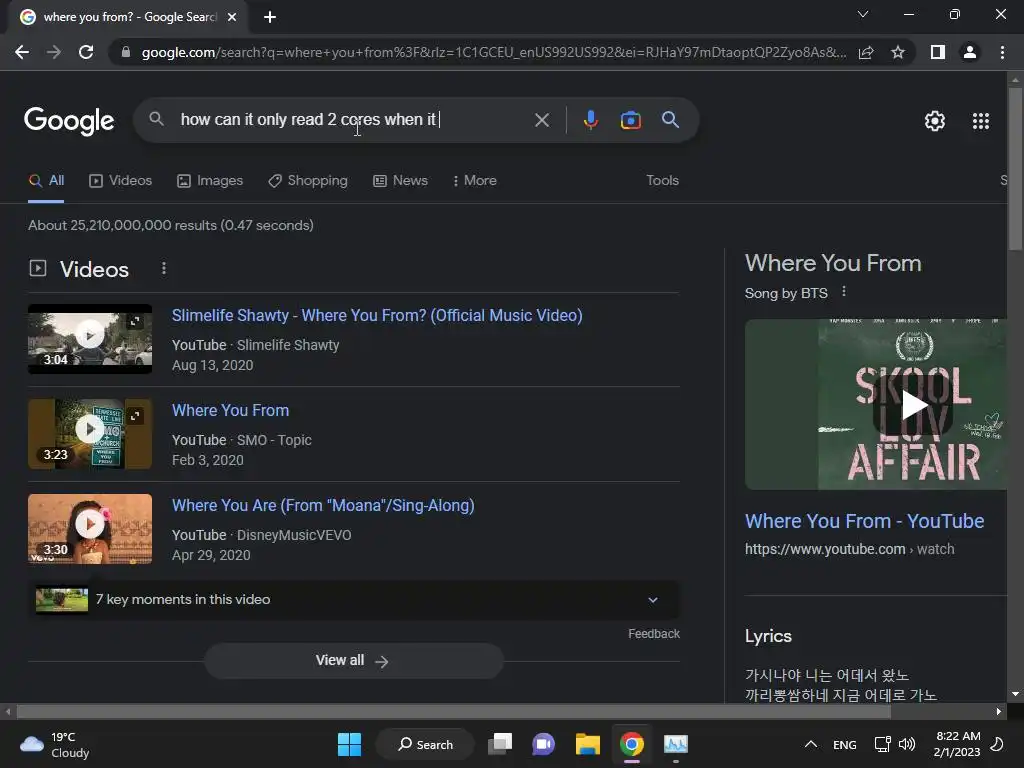Open the SMO Where You From video link

point(231,410)
